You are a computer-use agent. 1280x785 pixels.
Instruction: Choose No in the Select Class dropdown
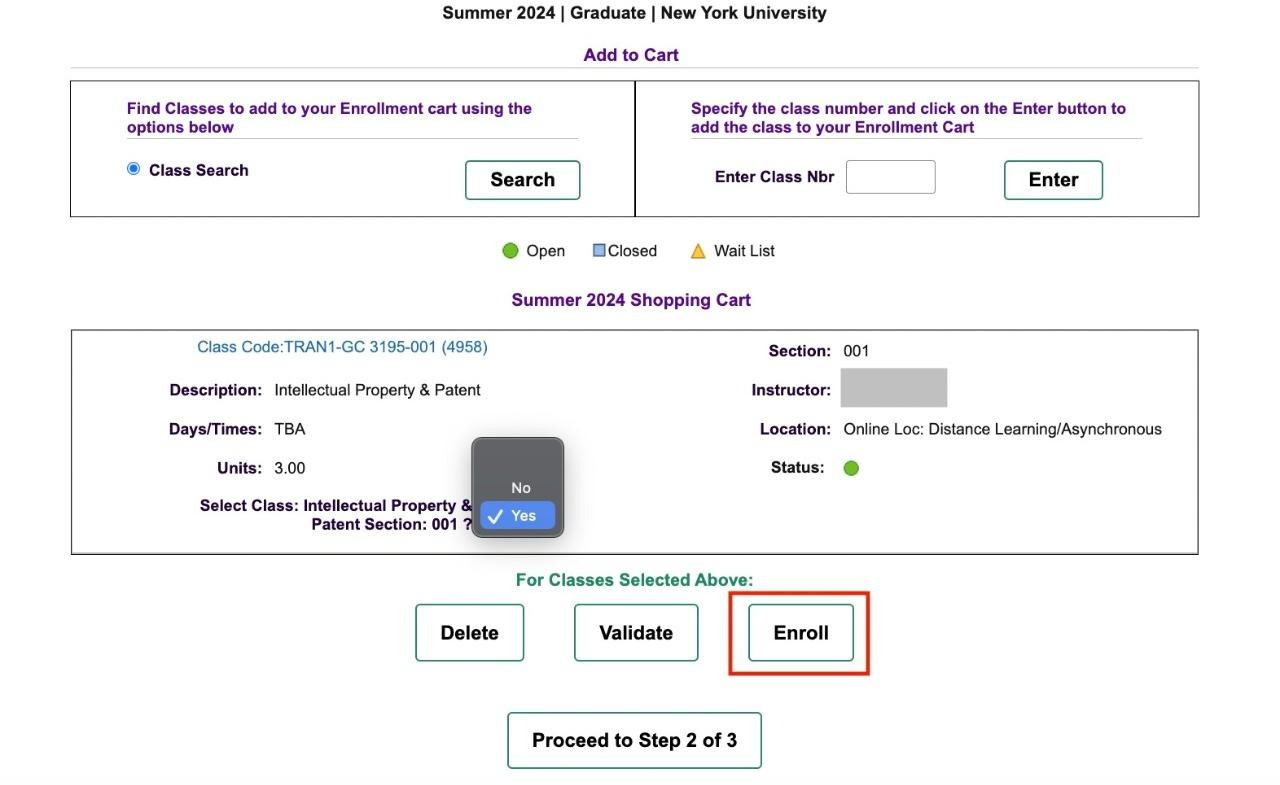[x=518, y=488]
